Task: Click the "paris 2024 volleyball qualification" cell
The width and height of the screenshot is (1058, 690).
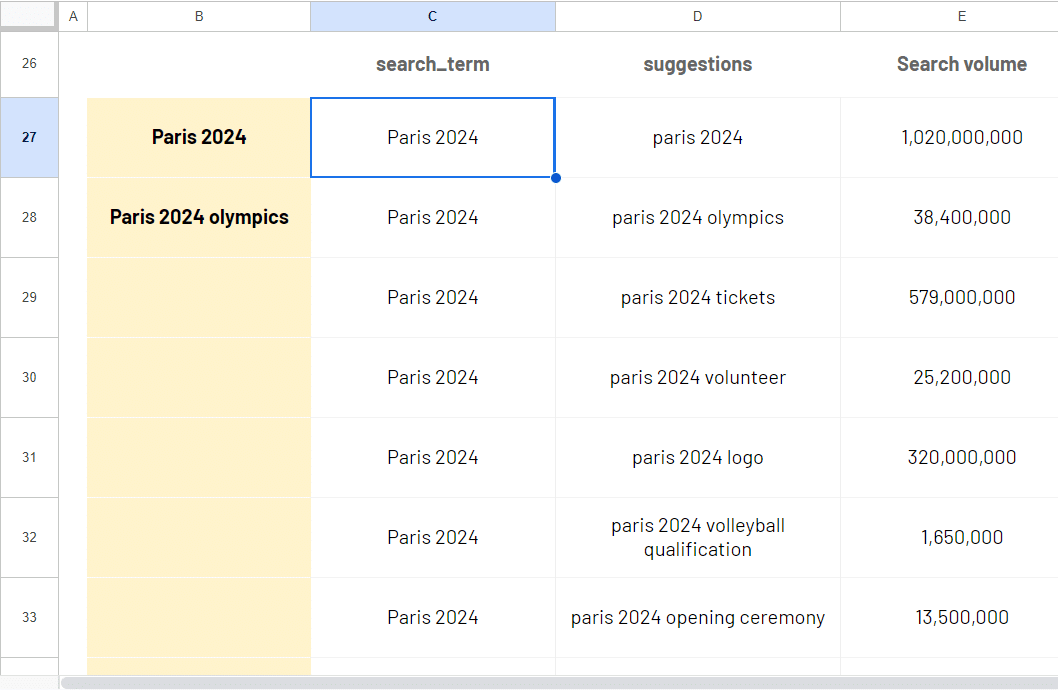Action: tap(697, 537)
